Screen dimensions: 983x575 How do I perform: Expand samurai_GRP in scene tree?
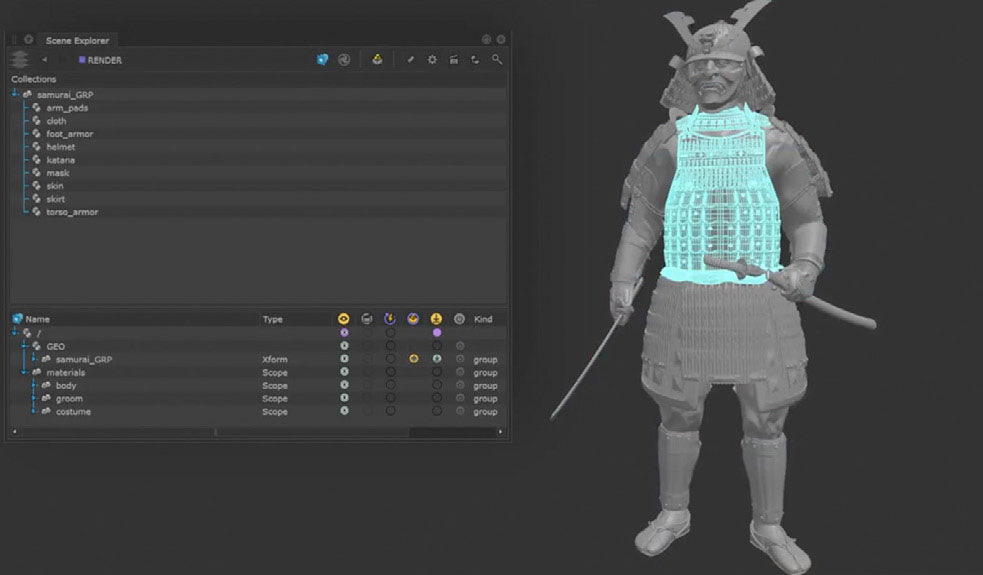[34, 359]
